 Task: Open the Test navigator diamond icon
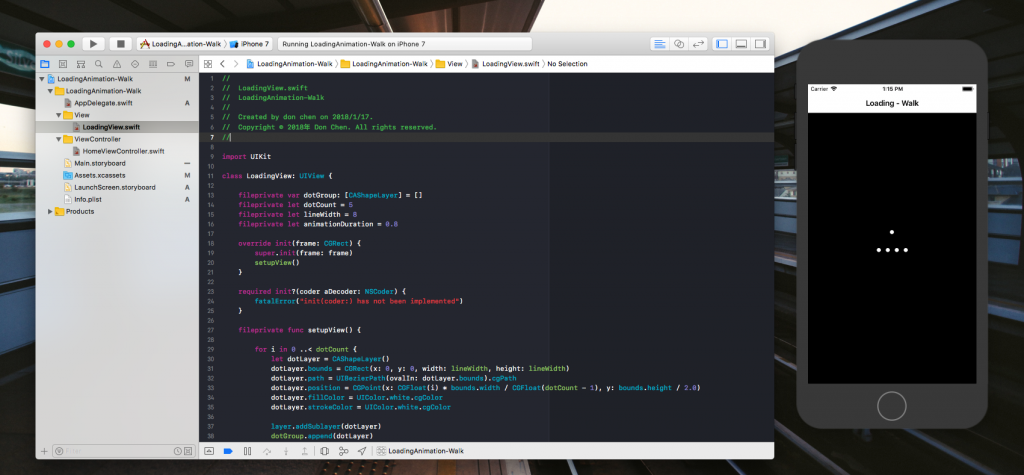[x=135, y=64]
